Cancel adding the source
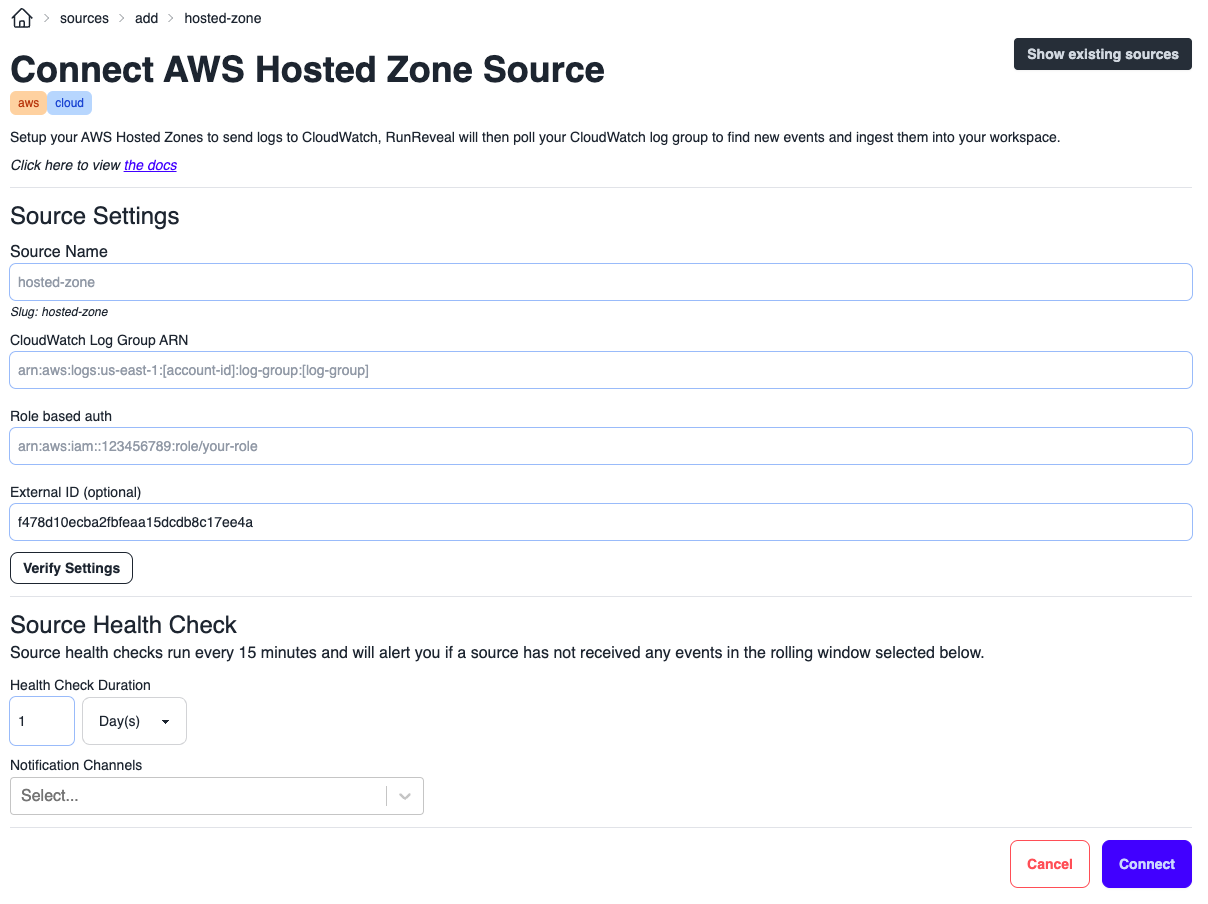This screenshot has height=904, width=1208. click(x=1049, y=864)
